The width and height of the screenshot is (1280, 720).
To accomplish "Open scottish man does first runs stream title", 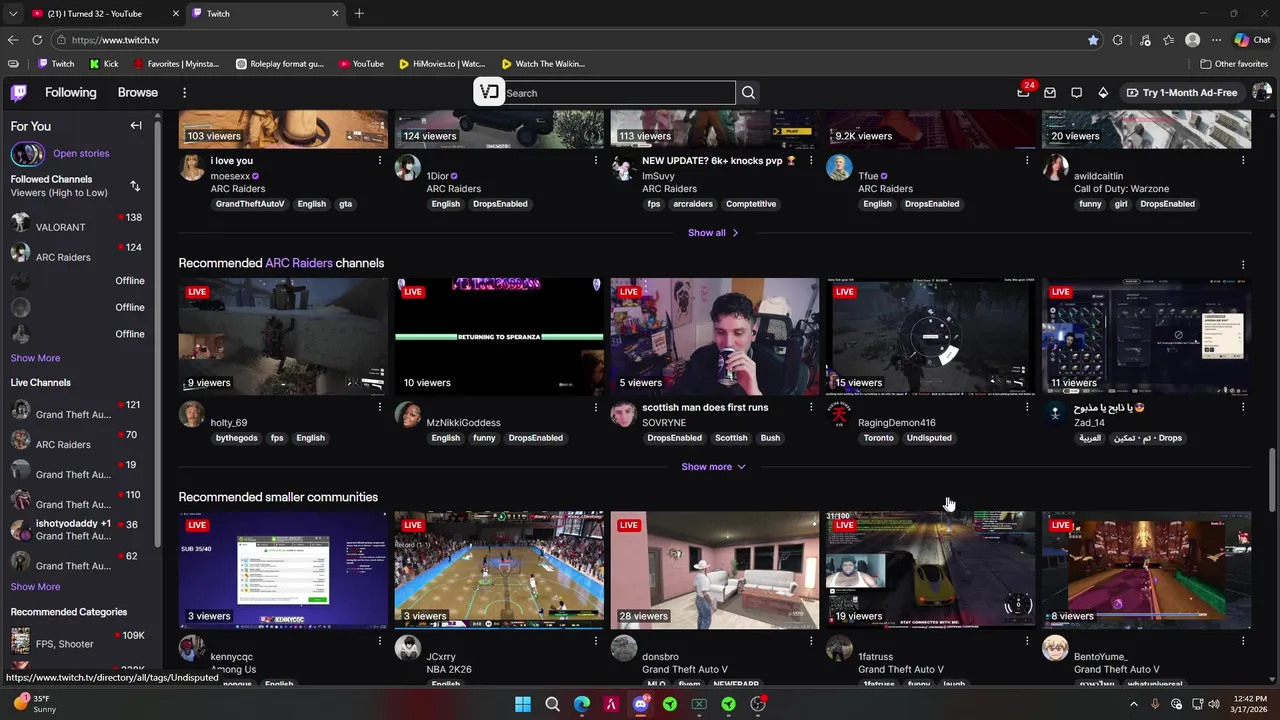I will click(705, 408).
